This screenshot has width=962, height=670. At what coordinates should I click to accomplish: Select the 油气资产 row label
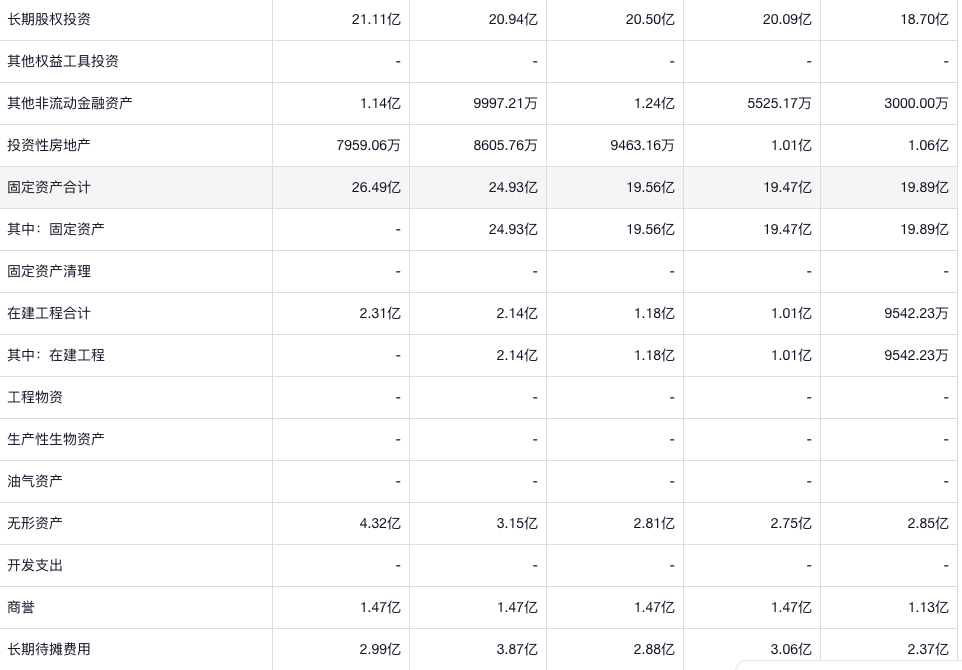[x=35, y=481]
